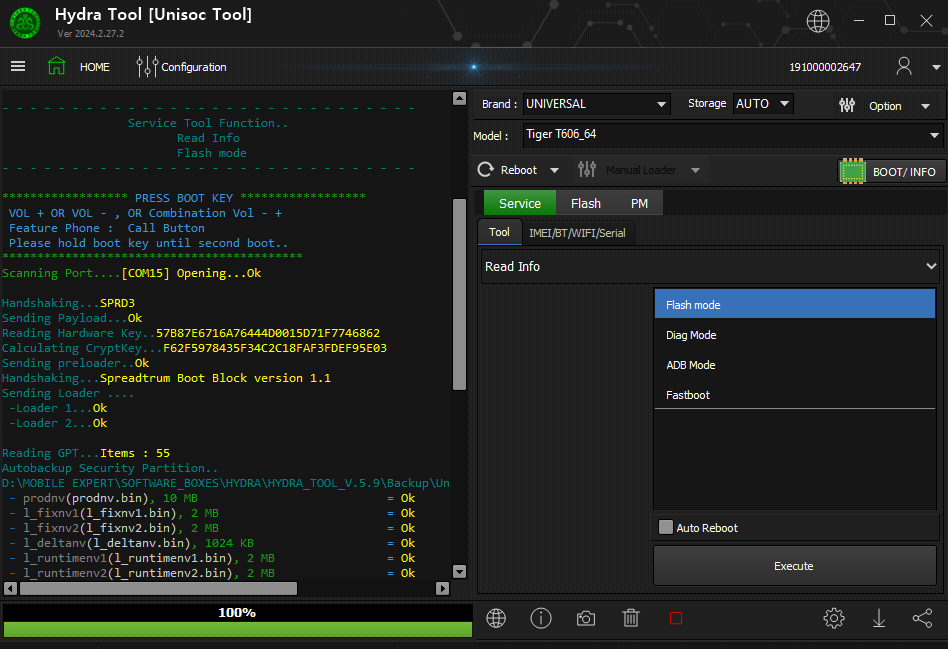
Task: Open settings gear in bottom toolbar
Action: [834, 618]
